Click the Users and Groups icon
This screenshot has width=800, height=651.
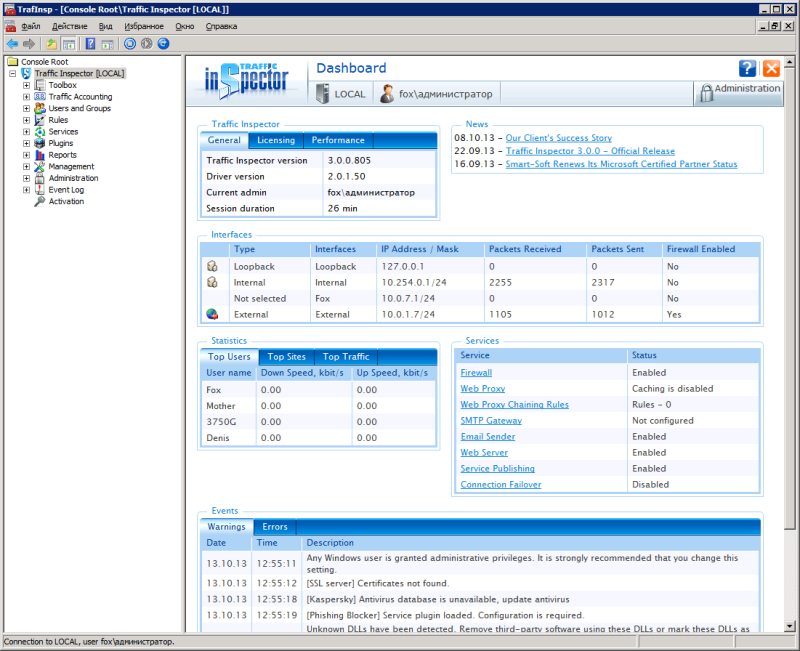click(x=40, y=108)
